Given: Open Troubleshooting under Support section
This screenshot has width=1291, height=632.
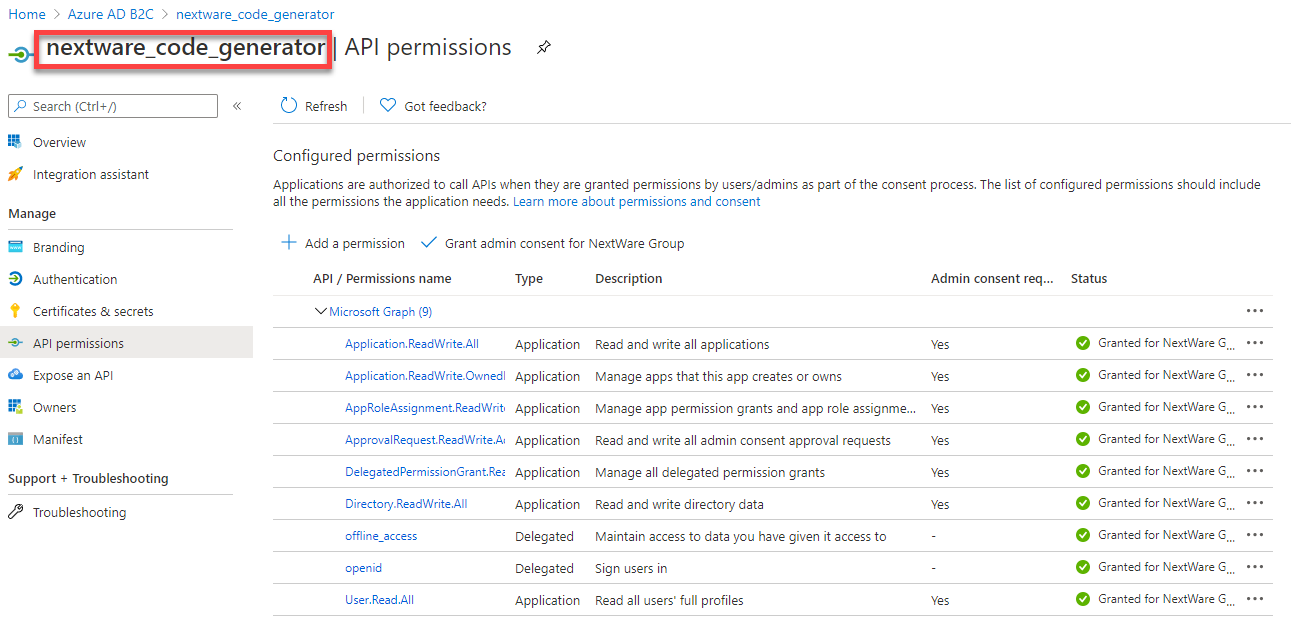Looking at the screenshot, I should [79, 512].
